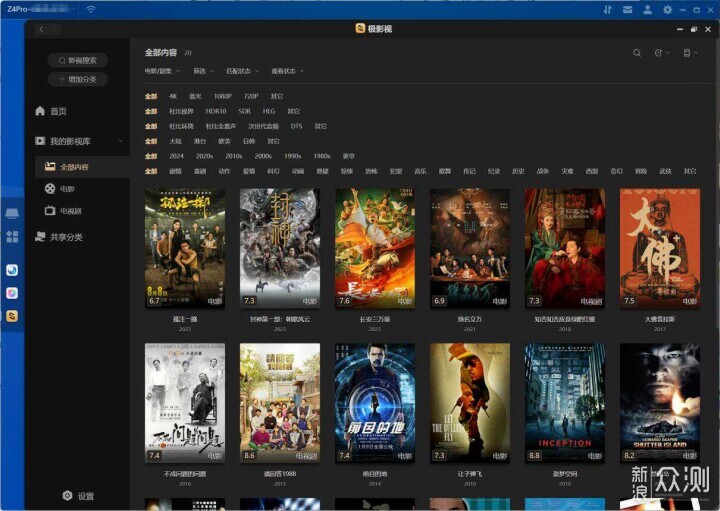Click the disk drive icon in blue dock
Image resolution: width=720 pixels, height=511 pixels.
tap(12, 213)
